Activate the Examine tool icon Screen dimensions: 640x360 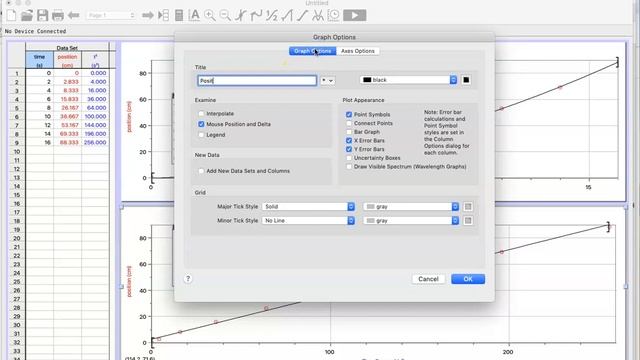(241, 16)
